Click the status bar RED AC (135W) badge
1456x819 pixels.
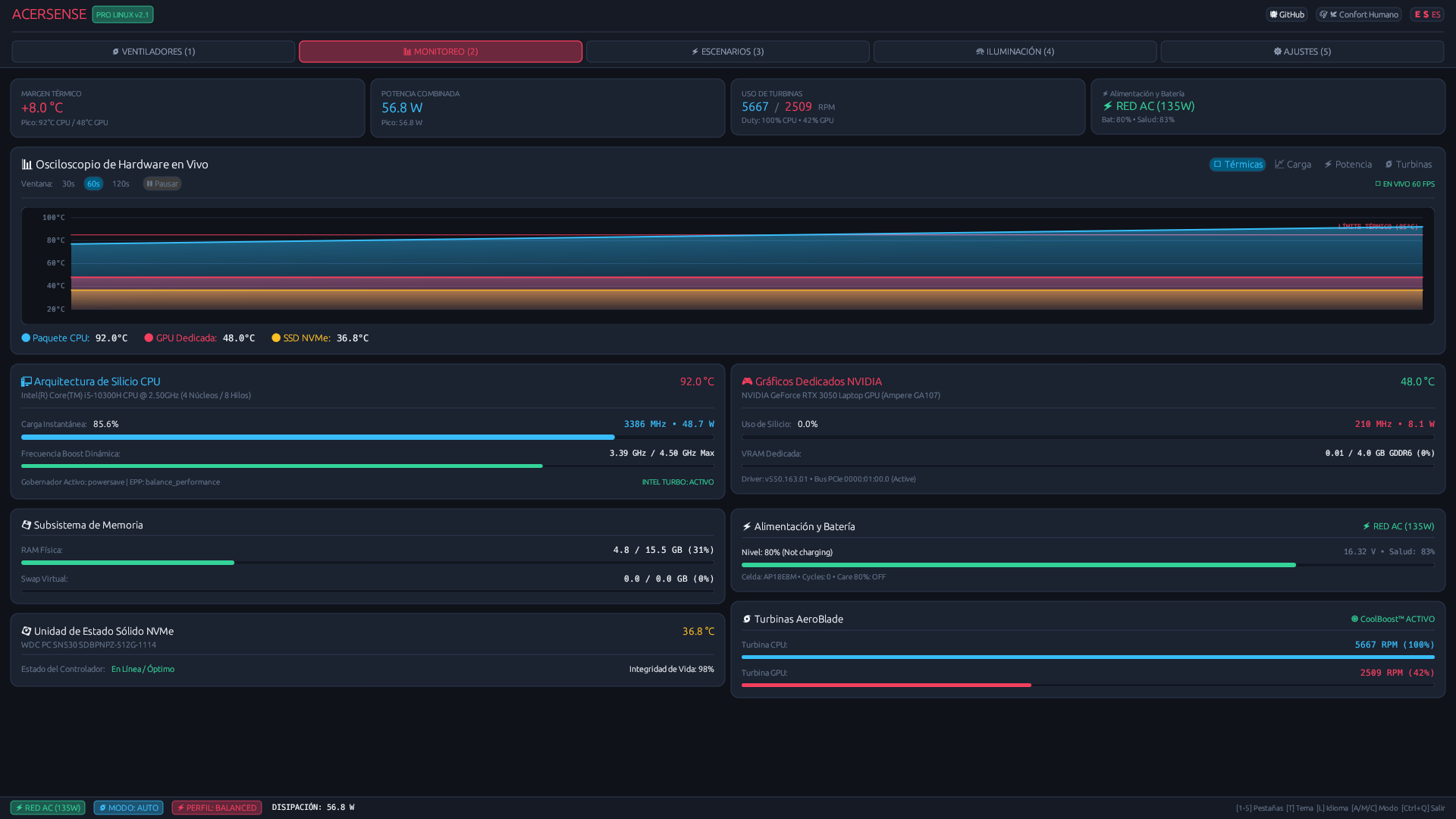48,808
